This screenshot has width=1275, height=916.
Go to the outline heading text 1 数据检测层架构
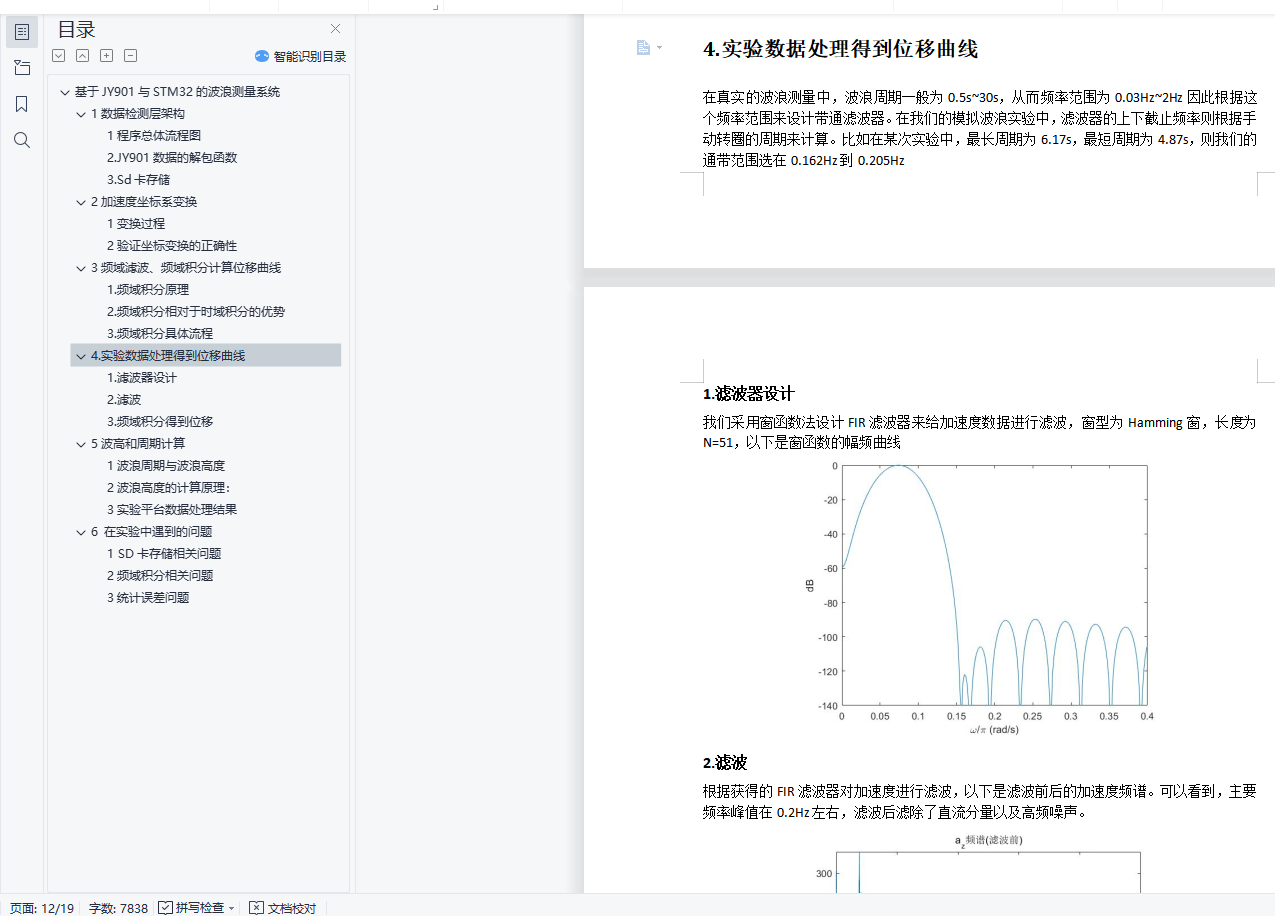[138, 114]
